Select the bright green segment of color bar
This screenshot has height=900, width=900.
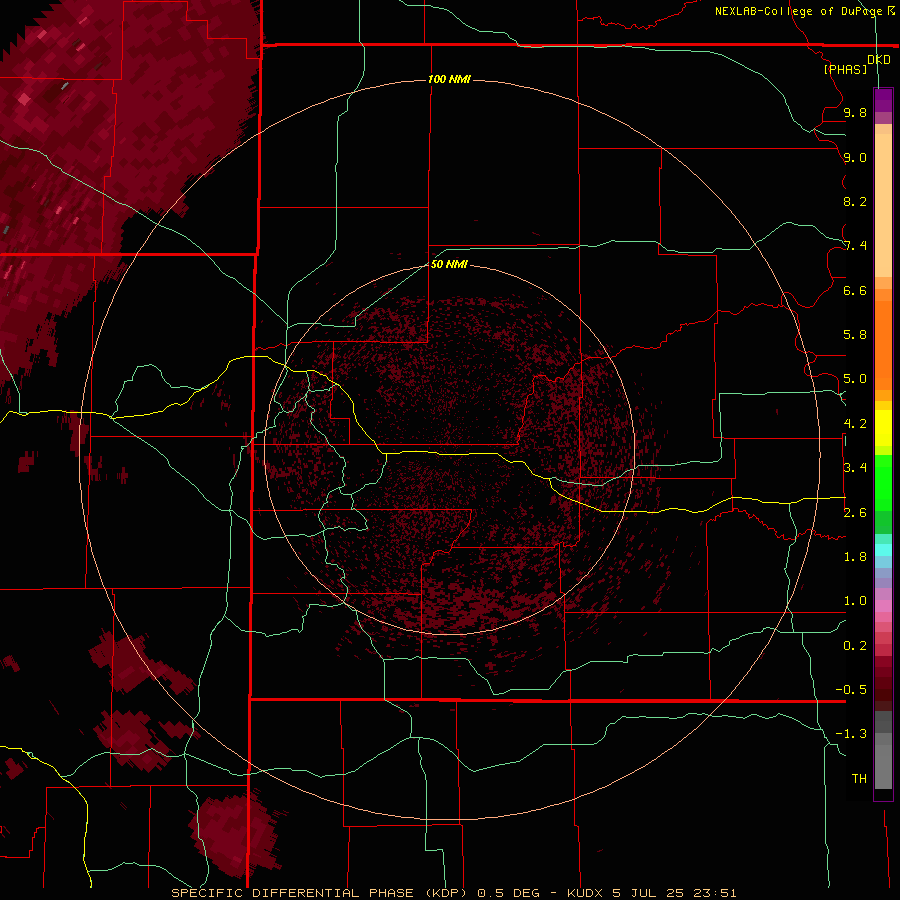click(x=883, y=482)
